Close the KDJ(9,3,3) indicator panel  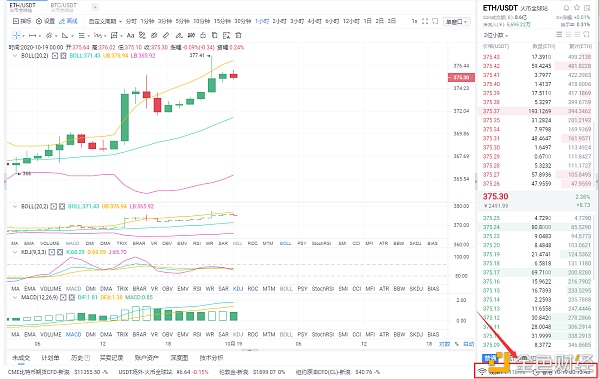tap(60, 252)
